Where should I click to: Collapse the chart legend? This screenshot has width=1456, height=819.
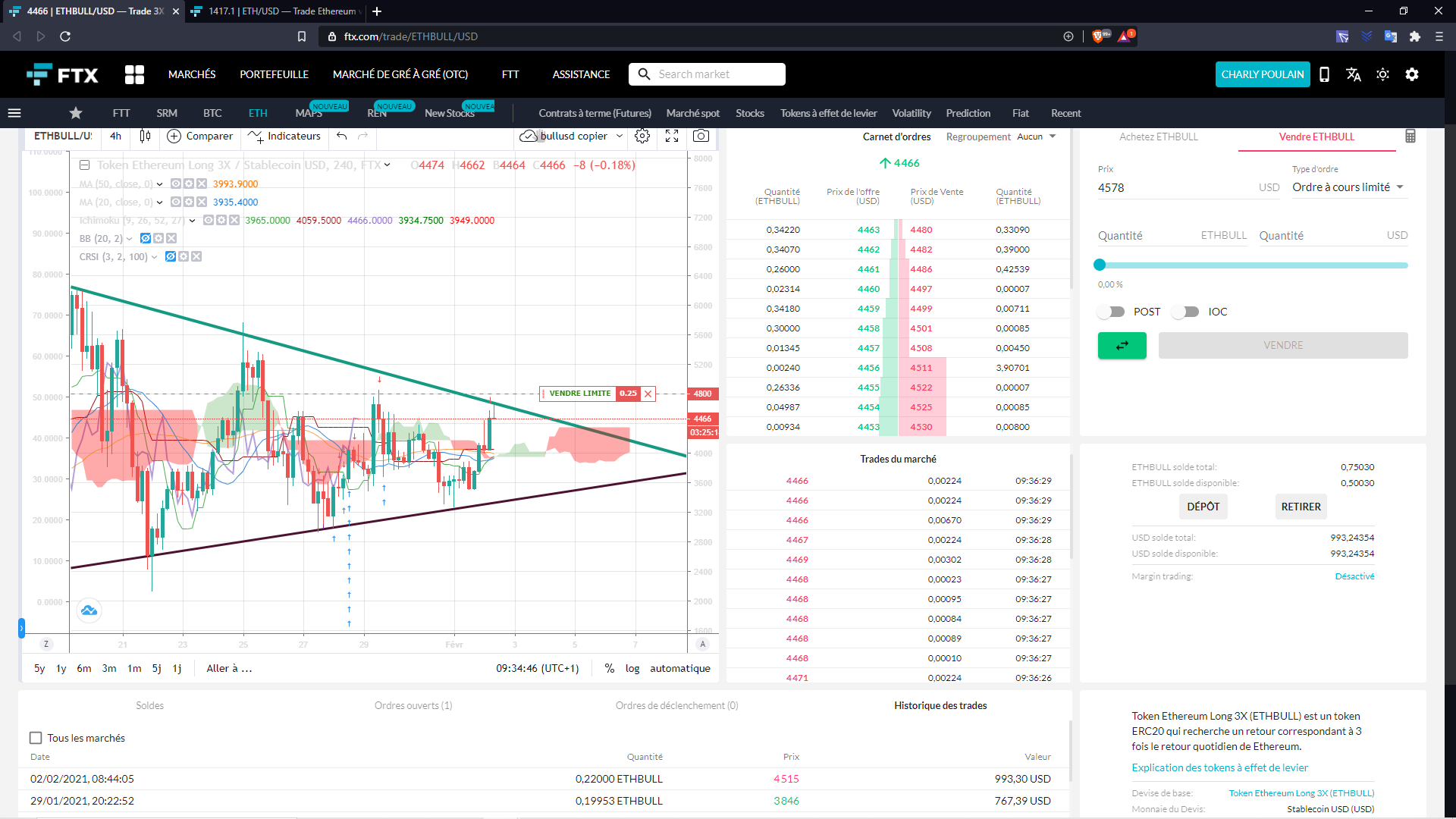click(85, 165)
